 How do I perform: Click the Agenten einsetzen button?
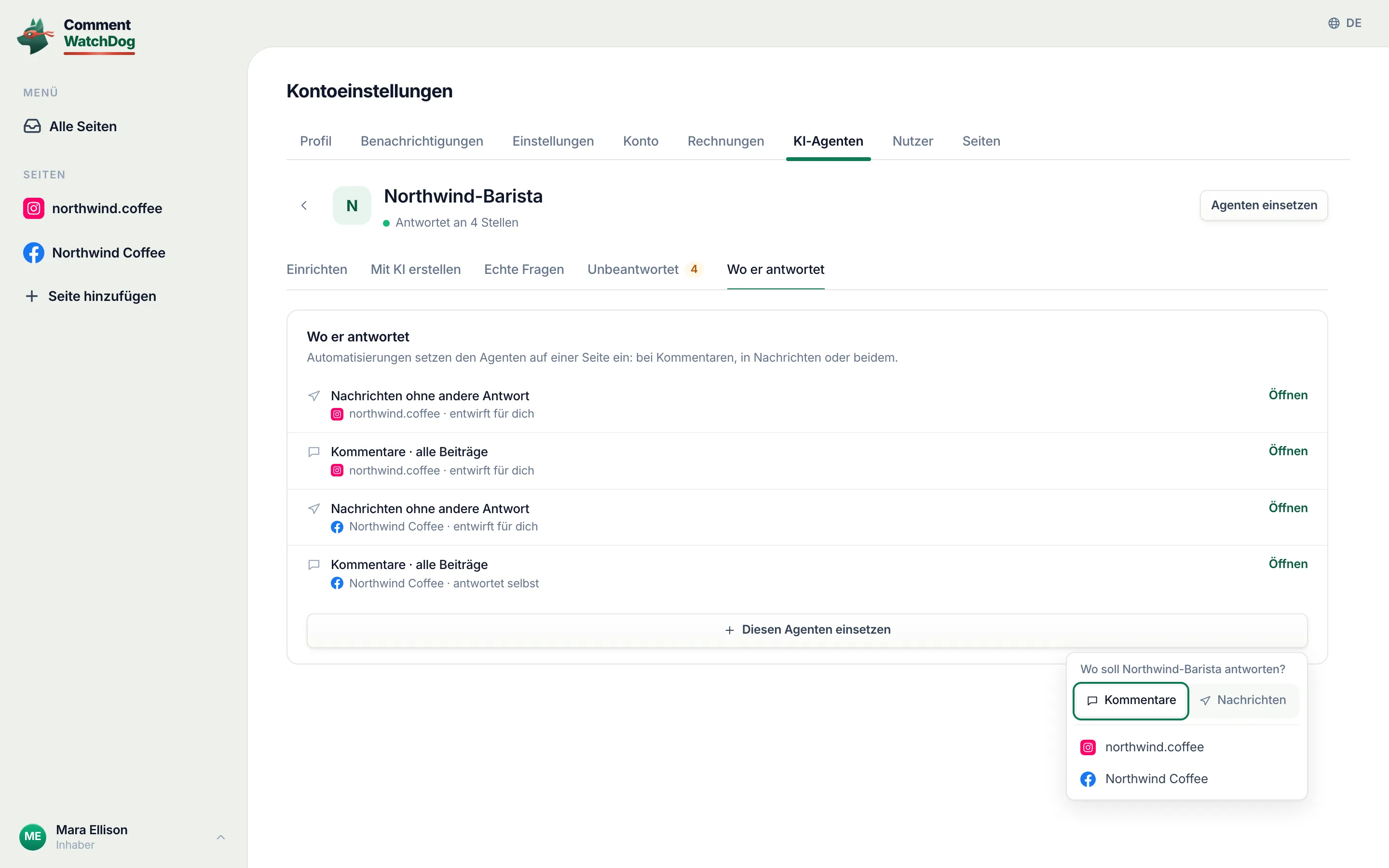1264,205
